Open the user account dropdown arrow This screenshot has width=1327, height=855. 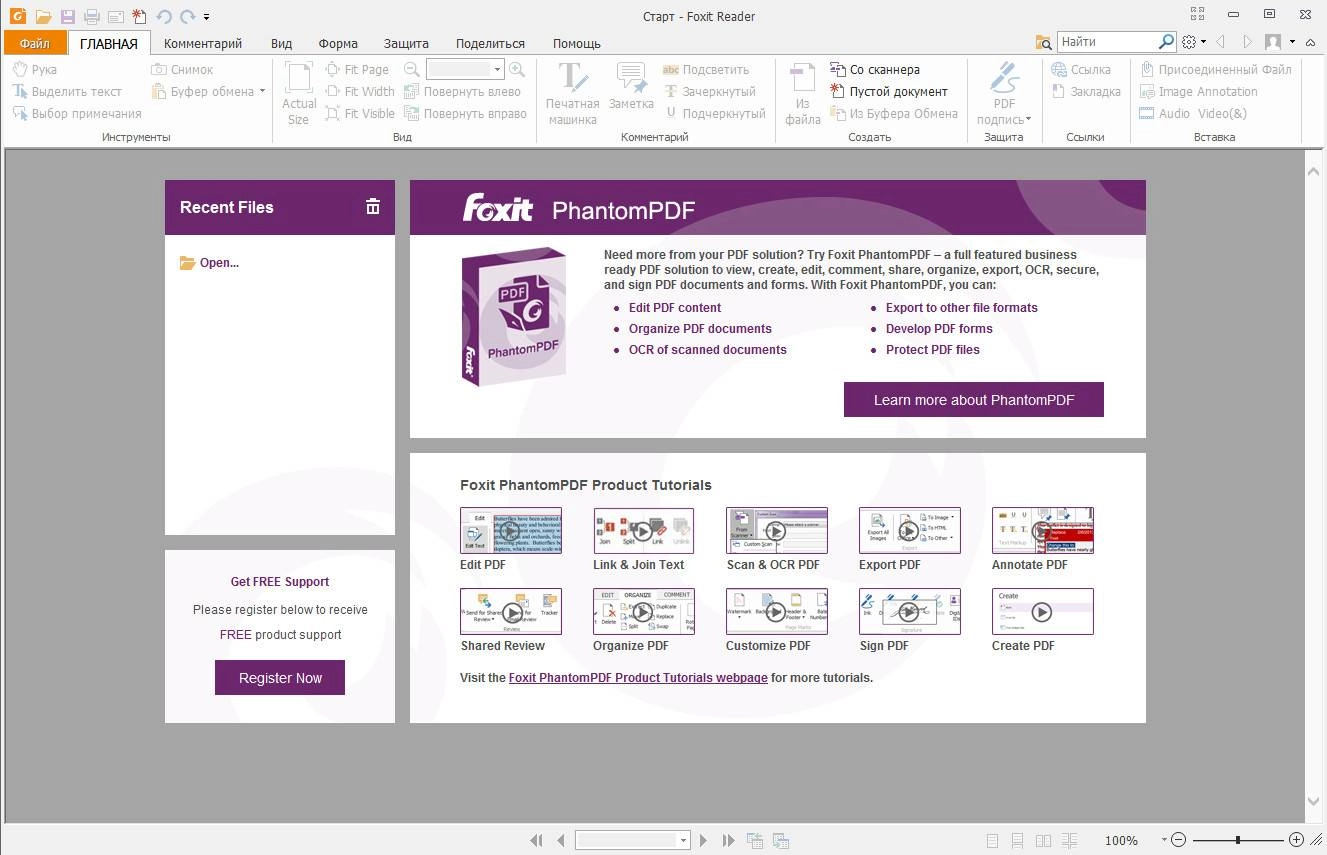click(1292, 42)
